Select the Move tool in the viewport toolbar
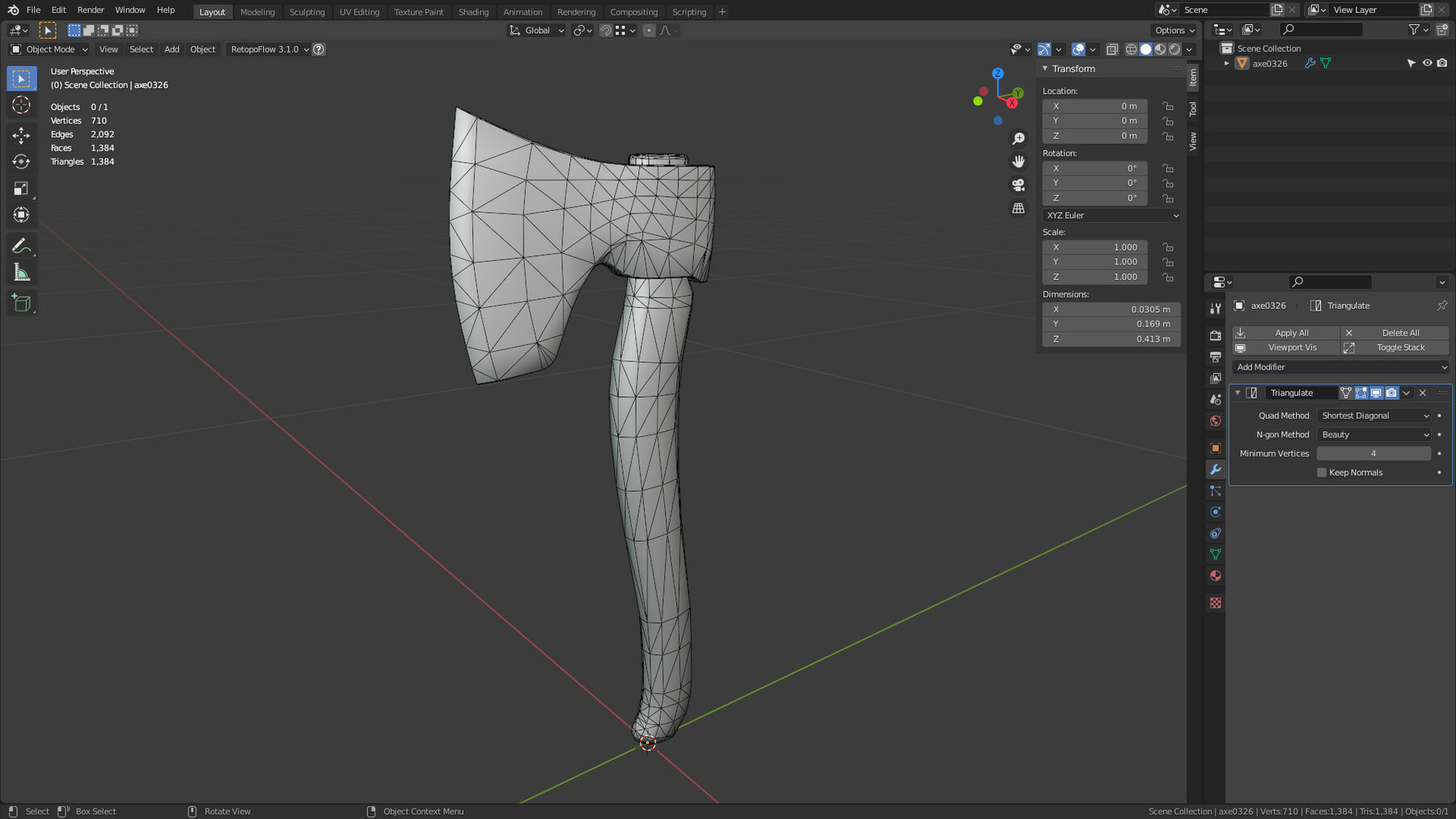 tap(20, 136)
